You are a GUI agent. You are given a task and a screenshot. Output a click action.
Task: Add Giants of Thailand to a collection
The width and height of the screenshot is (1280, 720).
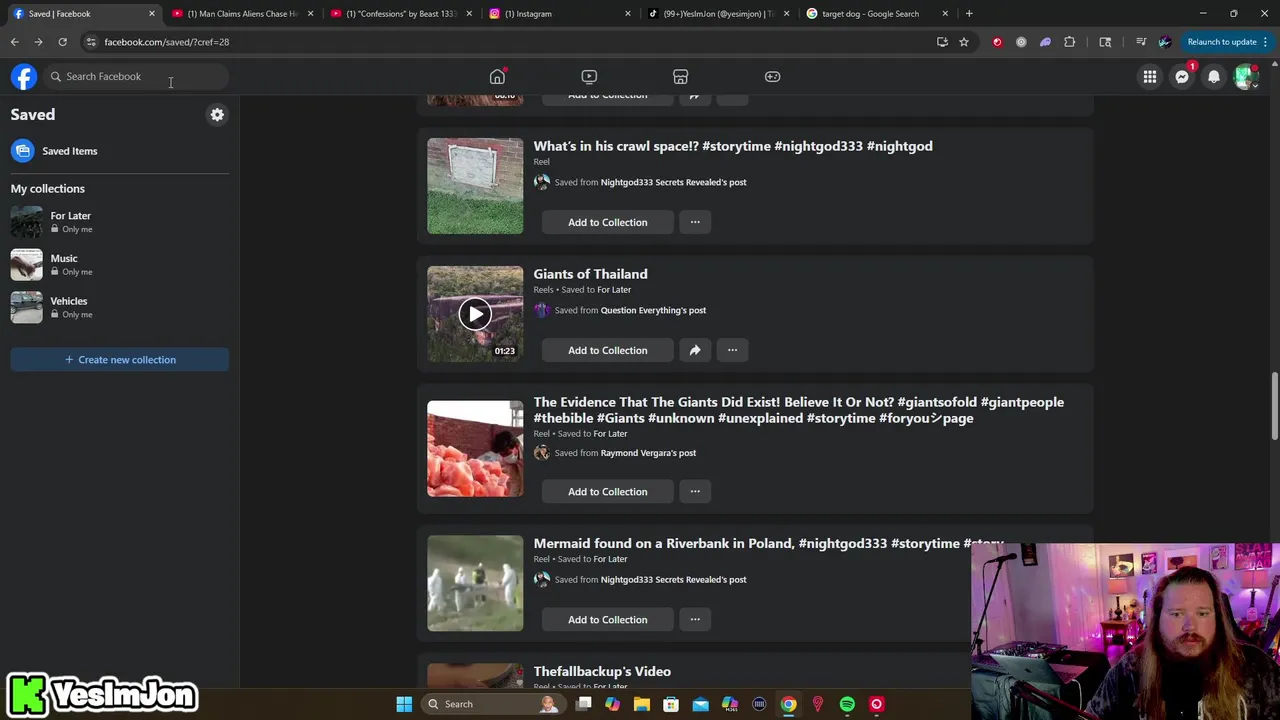pos(607,350)
